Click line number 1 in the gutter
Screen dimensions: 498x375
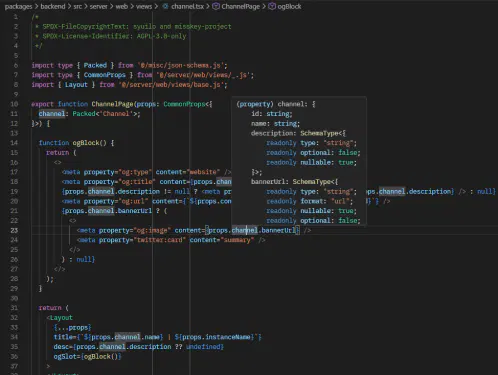click(16, 17)
